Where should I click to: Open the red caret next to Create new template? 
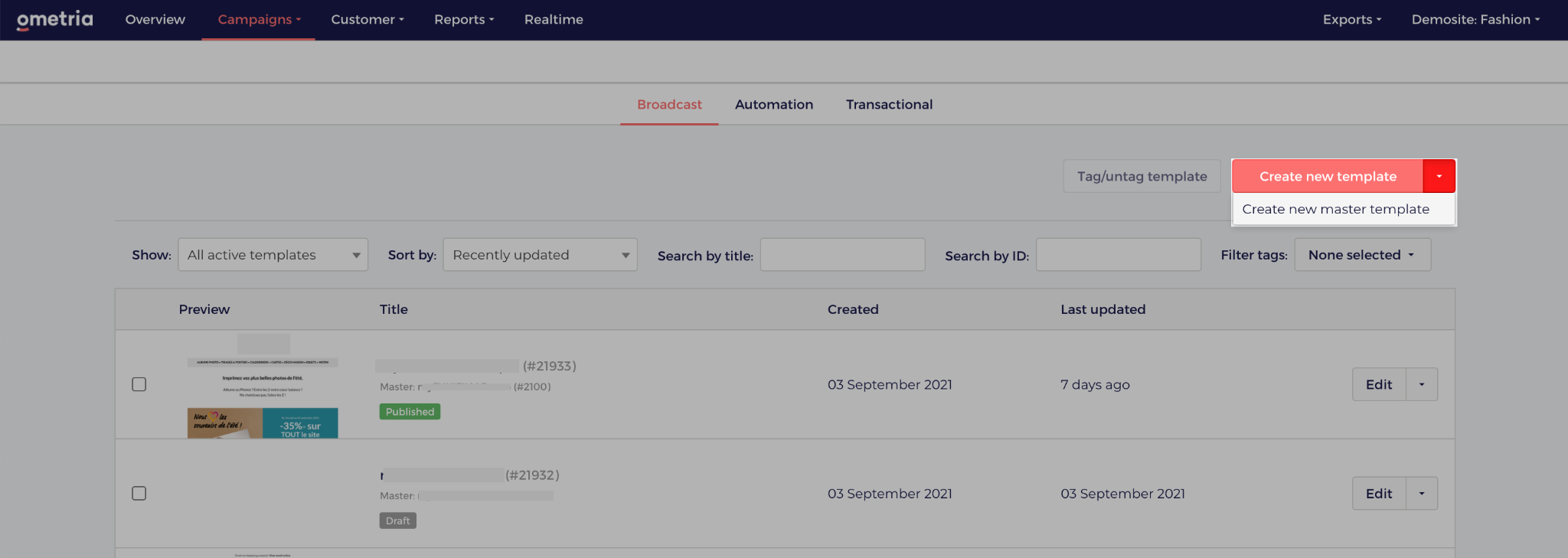[1439, 176]
